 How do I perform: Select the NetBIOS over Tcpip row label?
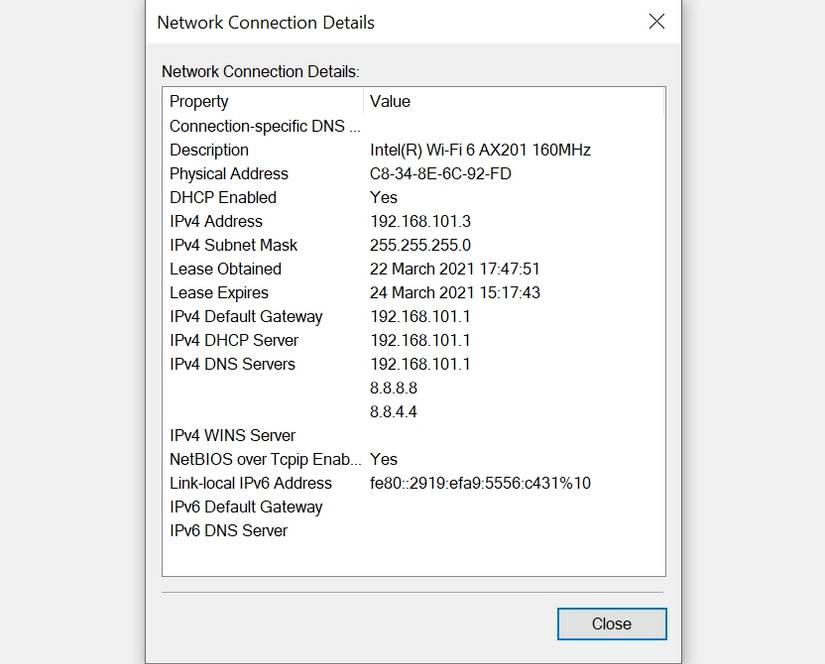click(x=265, y=459)
